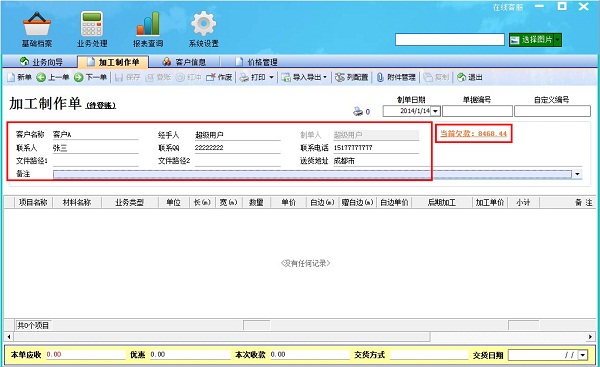Viewport: 600px width, 367px height.
Task: Click the horizontal scrollbar right arrow
Action: pyautogui.click(x=591, y=337)
